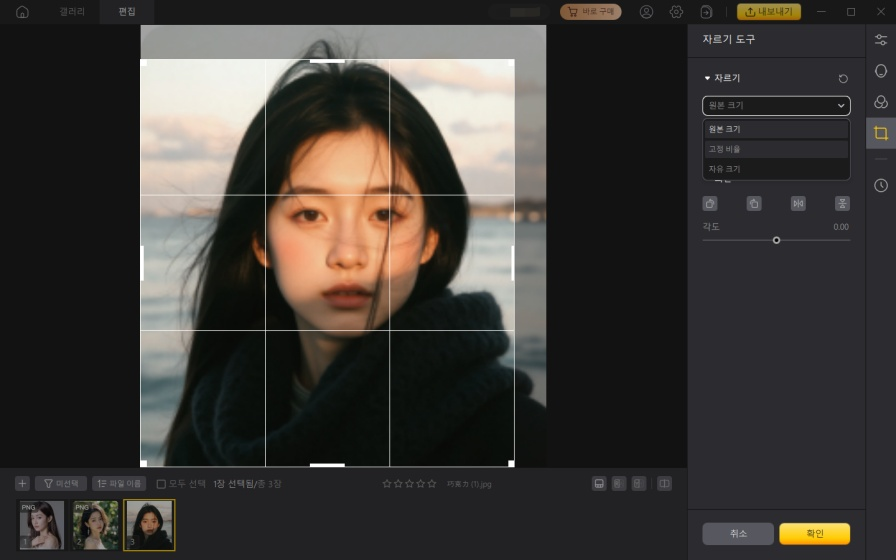Collapse the 자르기 section triangle
This screenshot has width=896, height=560.
[707, 78]
